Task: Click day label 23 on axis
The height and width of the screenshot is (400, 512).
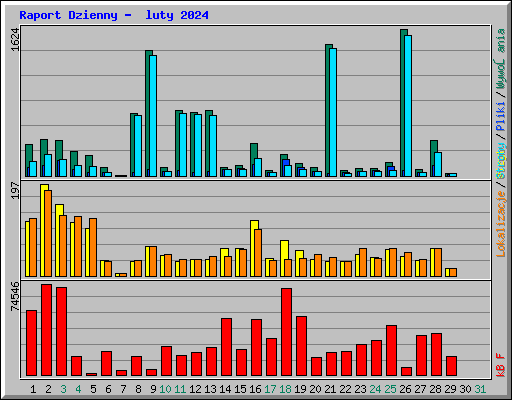Action: 360,389
